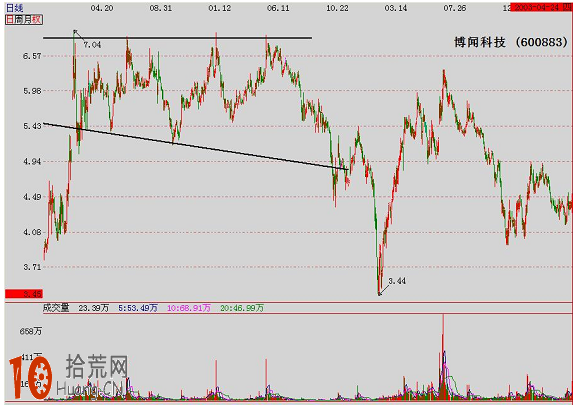Click the 07.26 date label on time axis
The width and height of the screenshot is (575, 406).
click(x=455, y=8)
